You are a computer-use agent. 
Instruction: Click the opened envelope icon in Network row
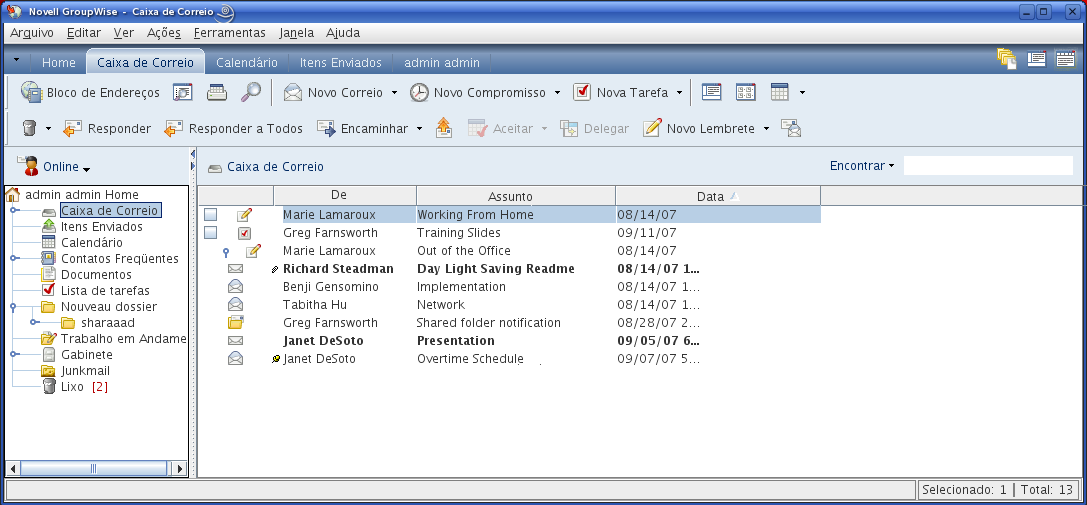[x=236, y=304]
